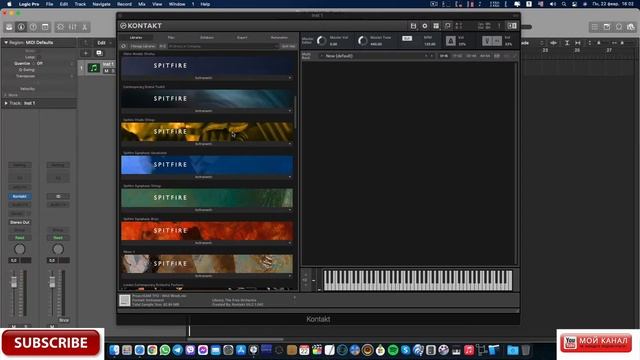The image size is (640, 360).
Task: Open Kontakt settings gear icon
Action: click(424, 26)
